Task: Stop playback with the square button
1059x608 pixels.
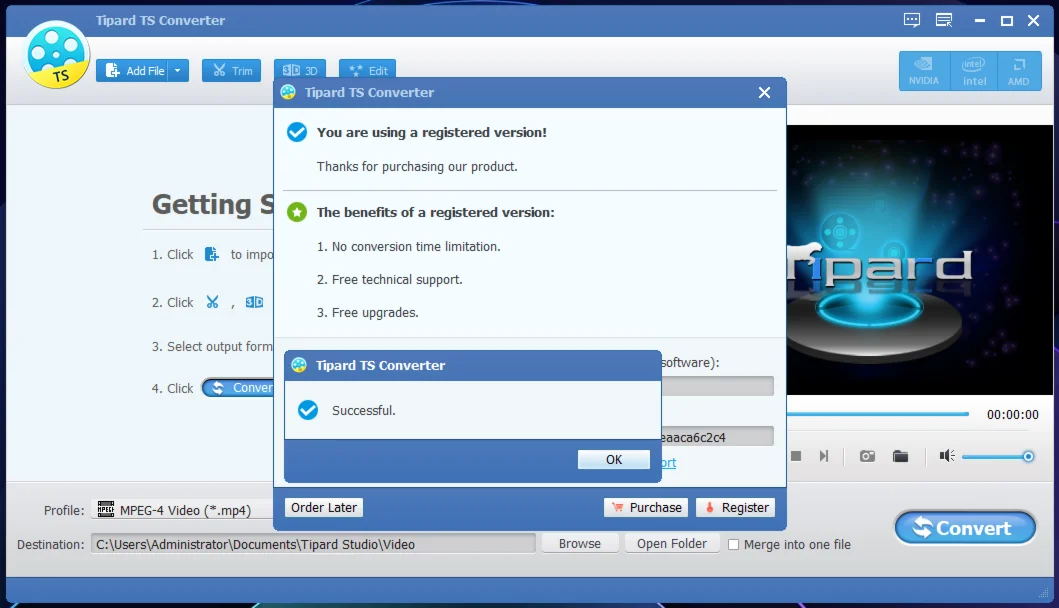Action: coord(796,456)
